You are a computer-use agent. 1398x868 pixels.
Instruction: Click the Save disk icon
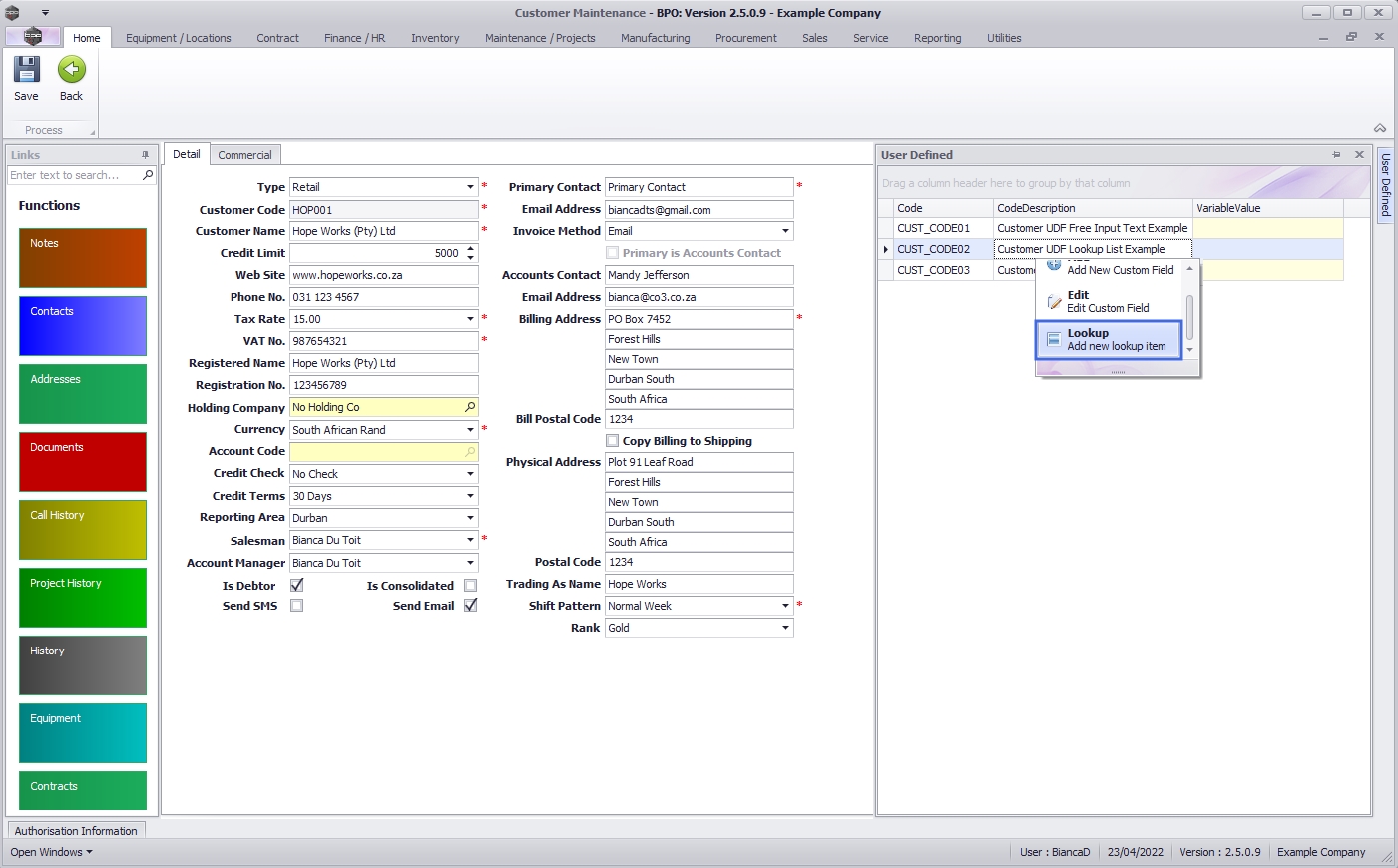pyautogui.click(x=26, y=70)
